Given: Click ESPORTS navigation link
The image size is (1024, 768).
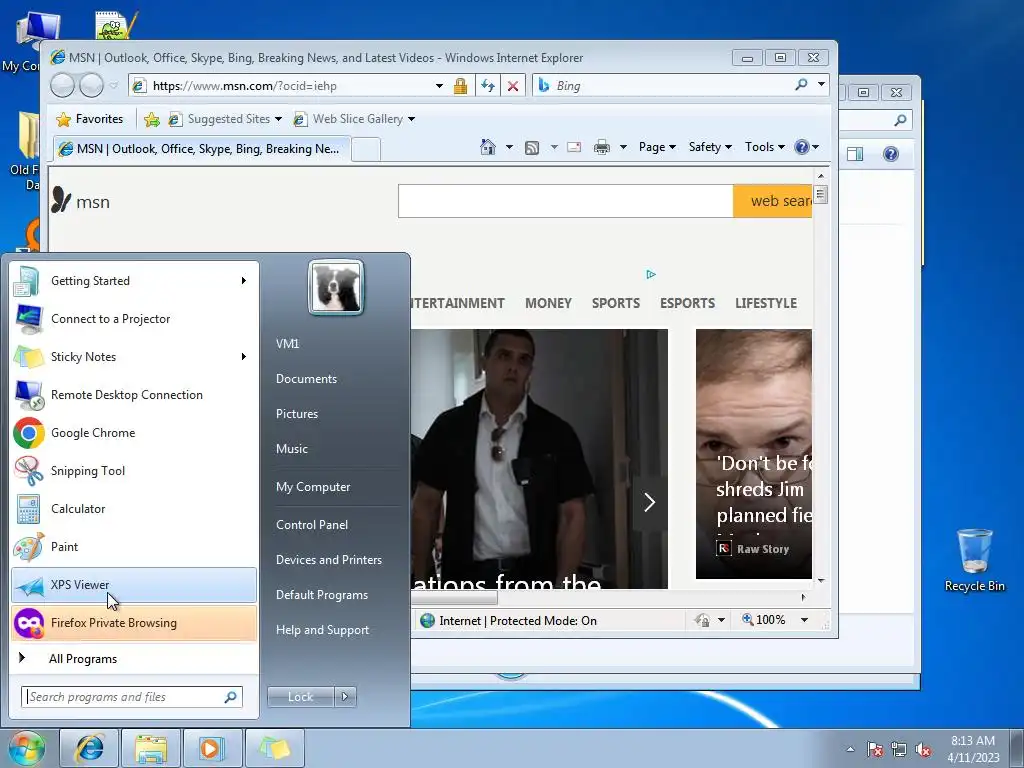Looking at the screenshot, I should point(687,303).
